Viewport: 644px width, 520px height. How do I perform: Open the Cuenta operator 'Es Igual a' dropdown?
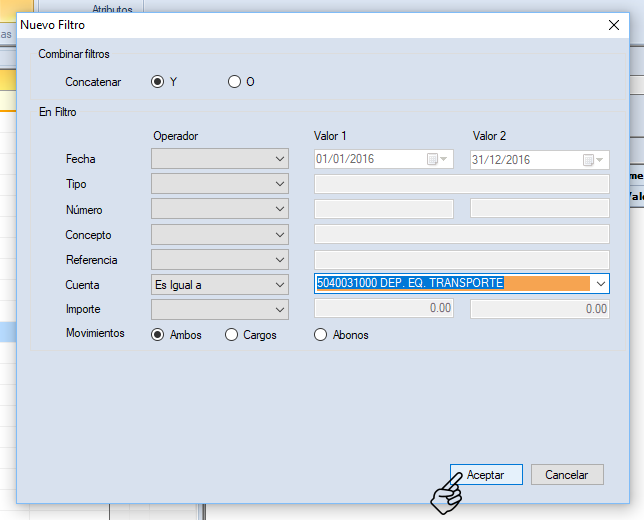tap(279, 285)
